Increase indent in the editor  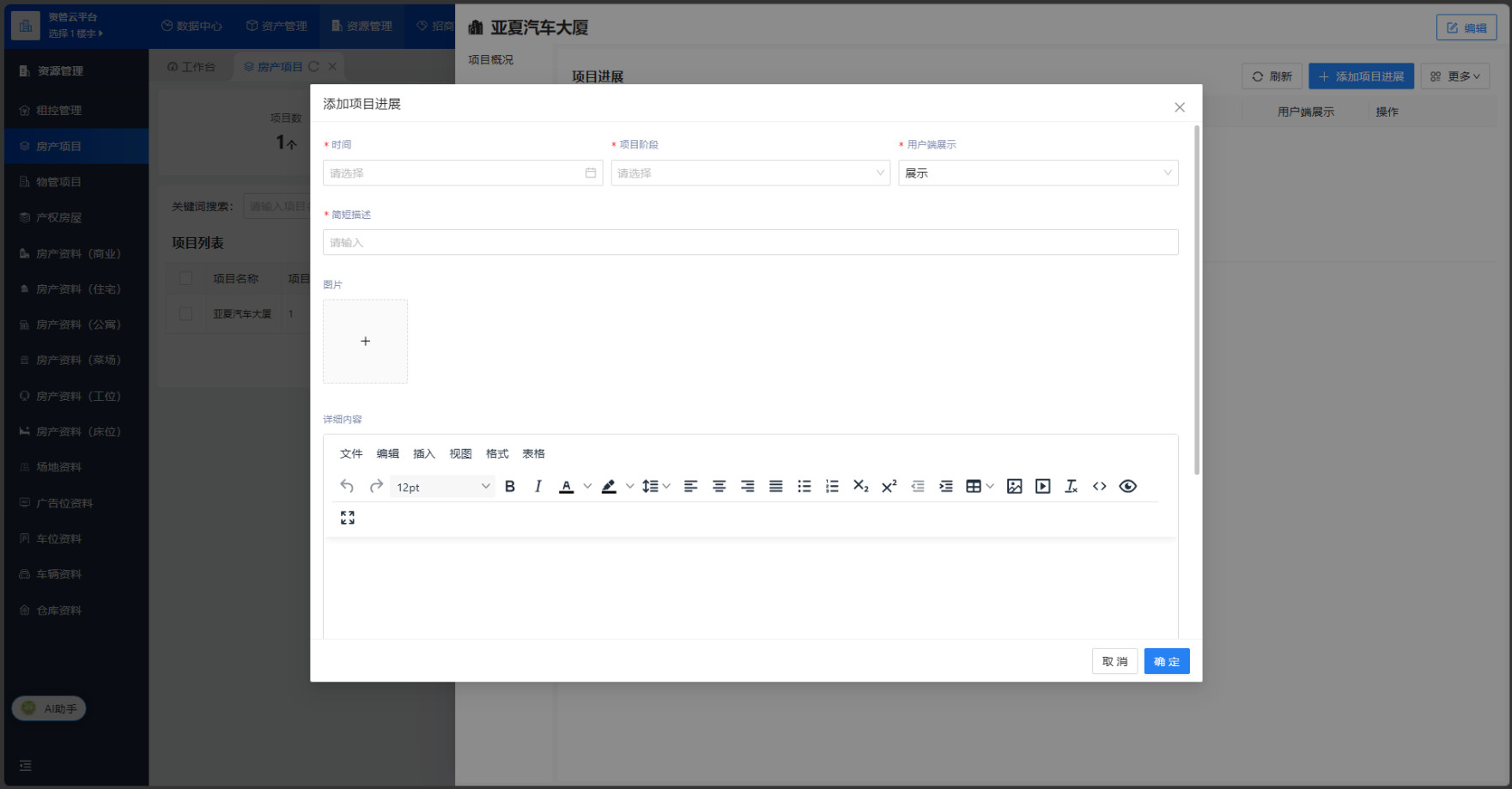pyautogui.click(x=946, y=487)
